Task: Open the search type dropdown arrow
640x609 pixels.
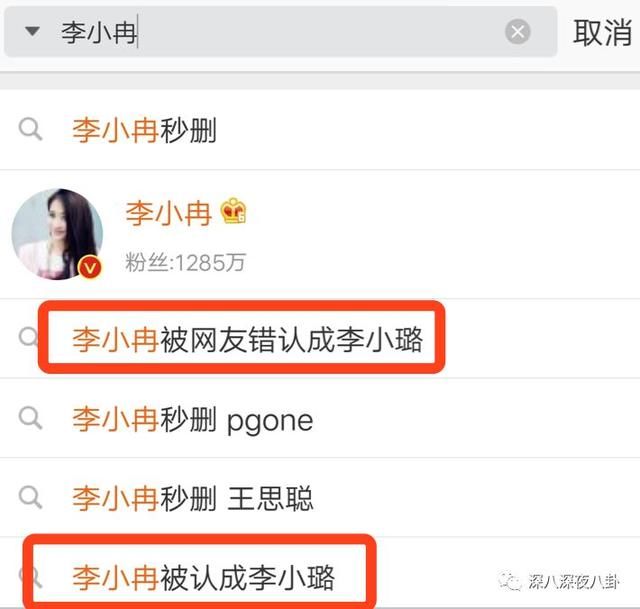Action: [32, 31]
